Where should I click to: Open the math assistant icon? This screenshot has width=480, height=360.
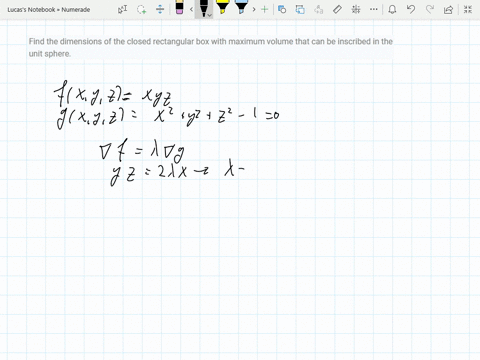pyautogui.click(x=356, y=9)
